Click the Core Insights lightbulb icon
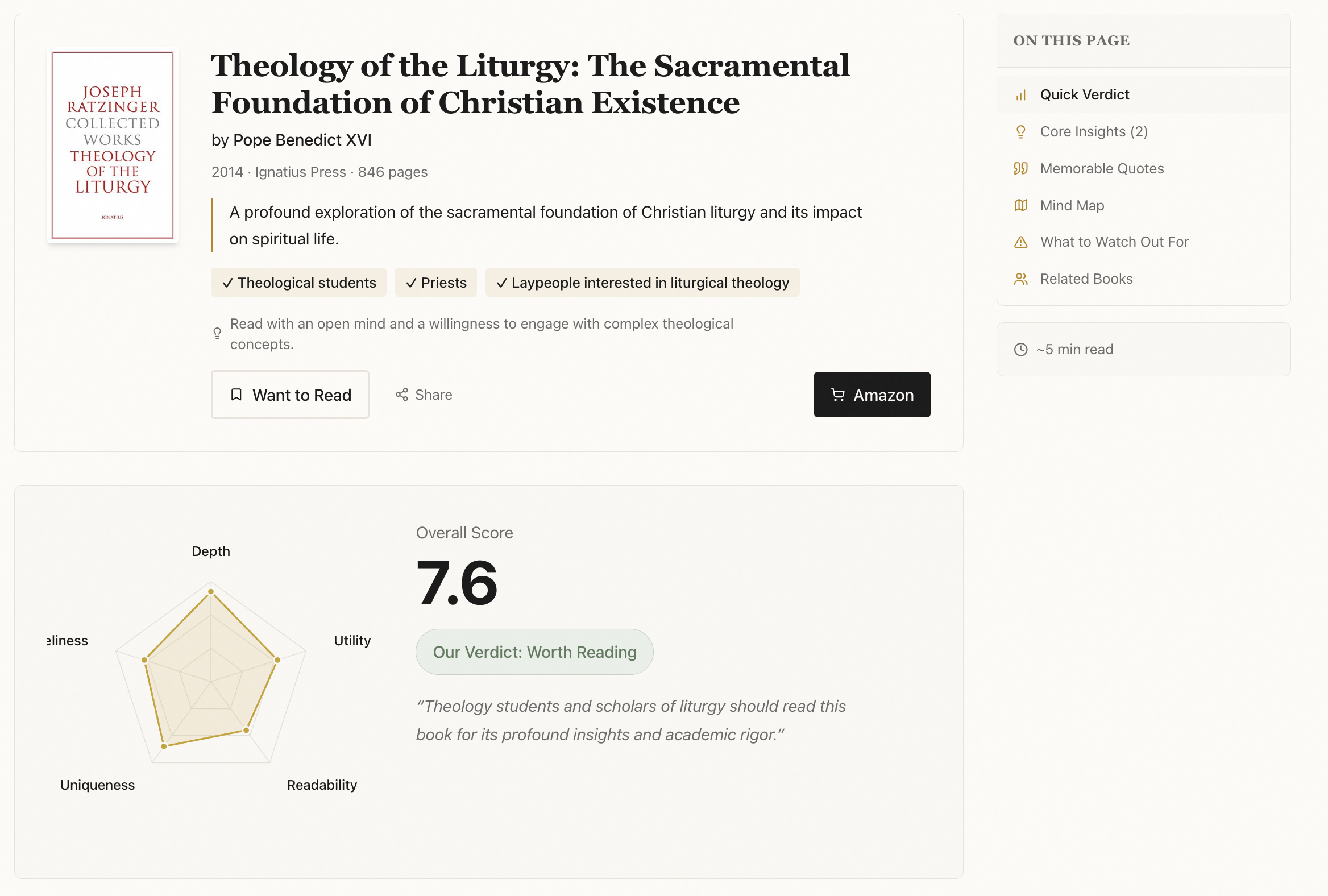This screenshot has width=1328, height=896. point(1020,132)
